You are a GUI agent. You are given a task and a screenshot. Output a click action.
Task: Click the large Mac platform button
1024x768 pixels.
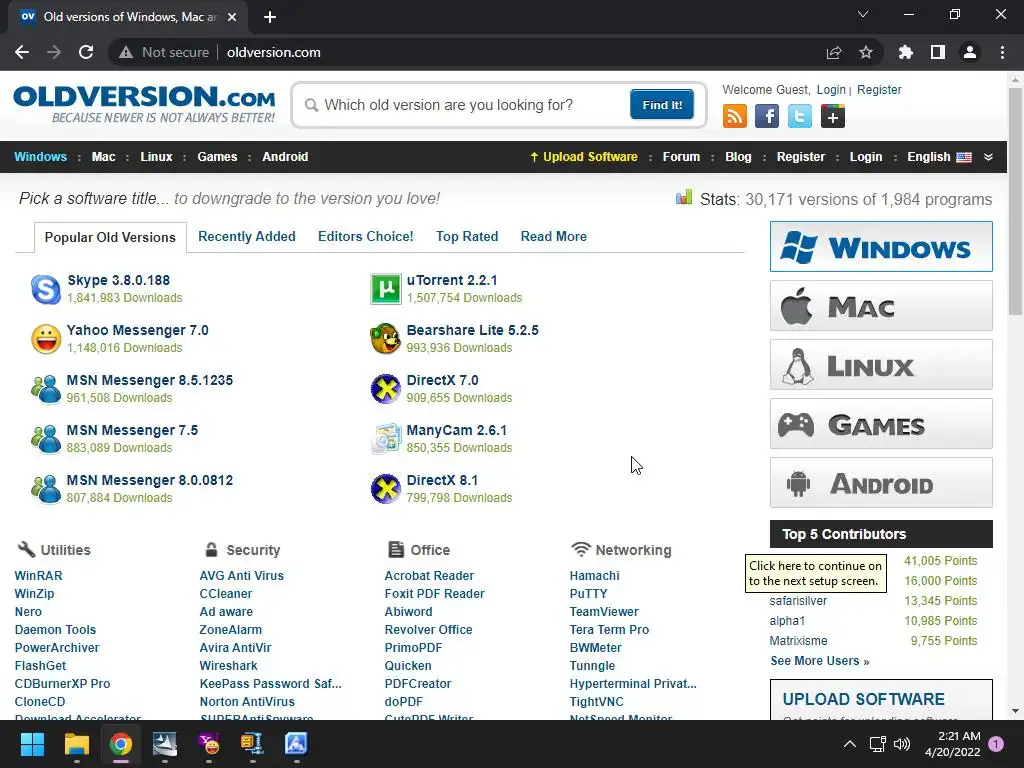coord(881,306)
